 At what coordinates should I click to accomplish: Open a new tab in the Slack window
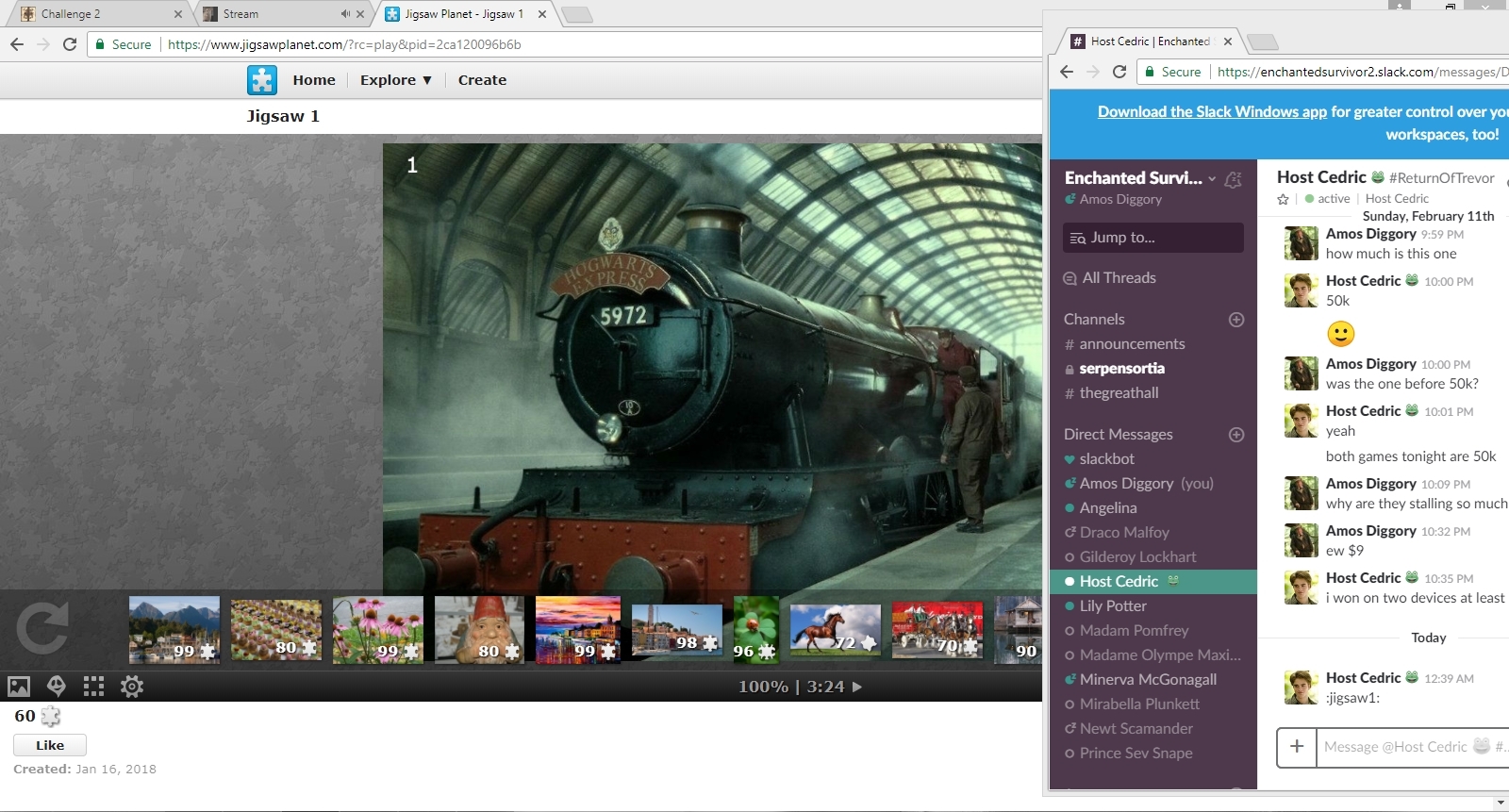1262,41
